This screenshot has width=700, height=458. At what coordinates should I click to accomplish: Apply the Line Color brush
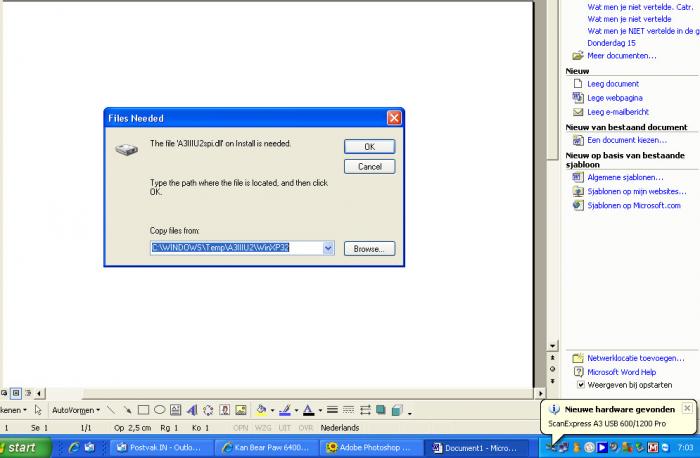pos(285,410)
